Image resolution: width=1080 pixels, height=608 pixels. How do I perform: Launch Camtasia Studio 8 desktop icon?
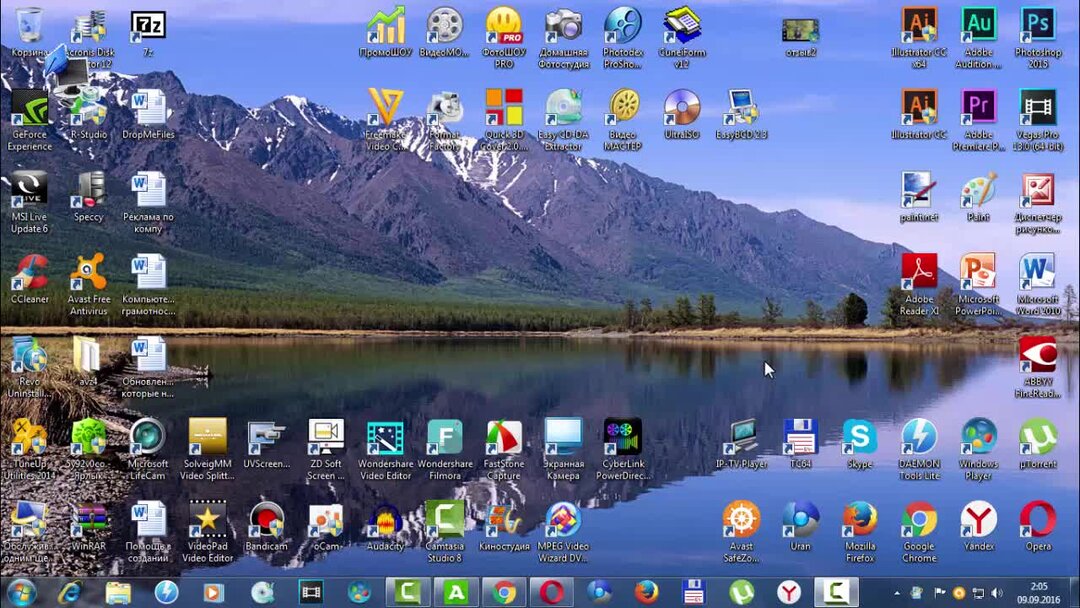pos(445,532)
